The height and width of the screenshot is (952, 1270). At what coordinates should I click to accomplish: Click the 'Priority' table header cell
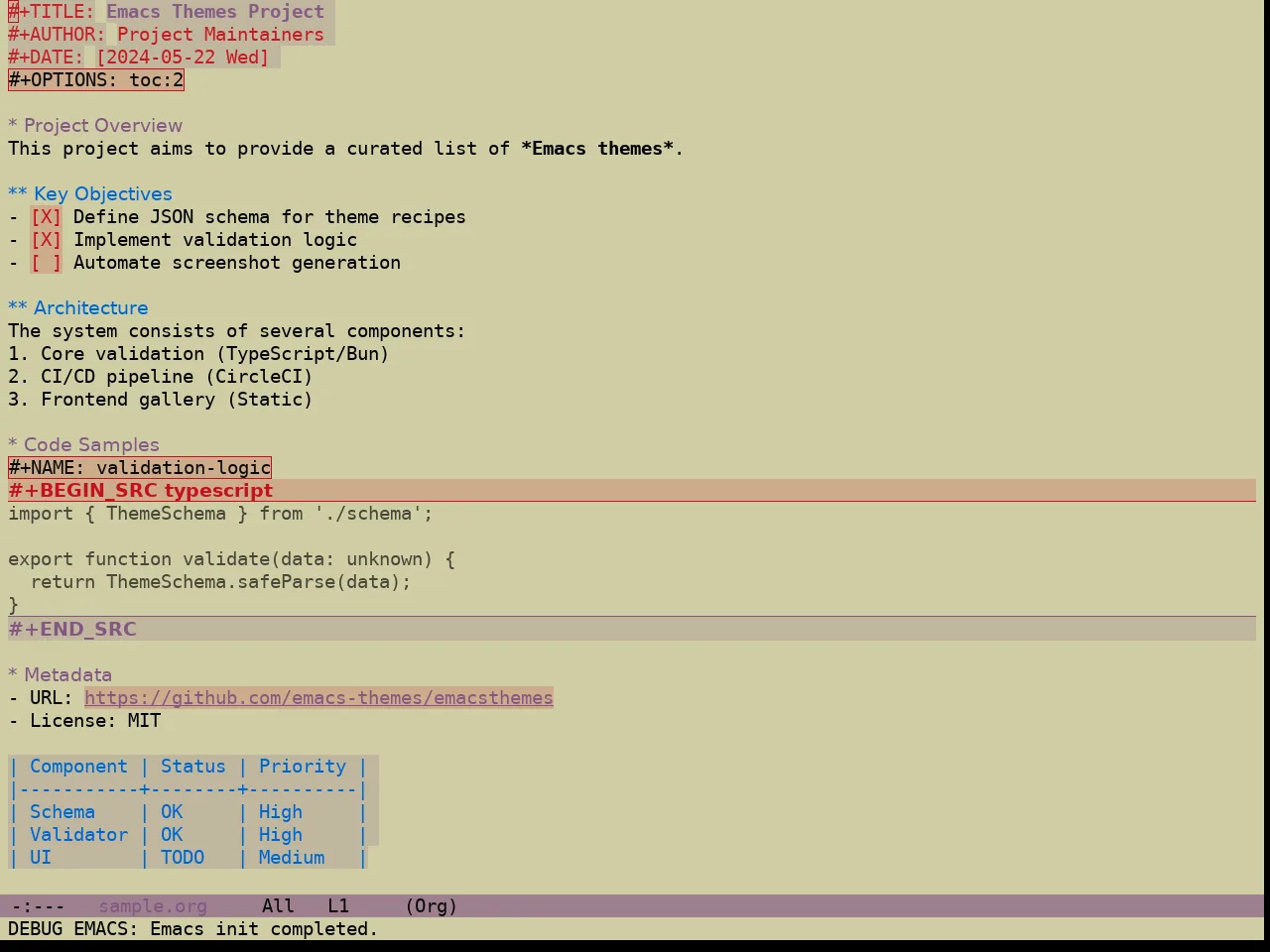click(303, 767)
